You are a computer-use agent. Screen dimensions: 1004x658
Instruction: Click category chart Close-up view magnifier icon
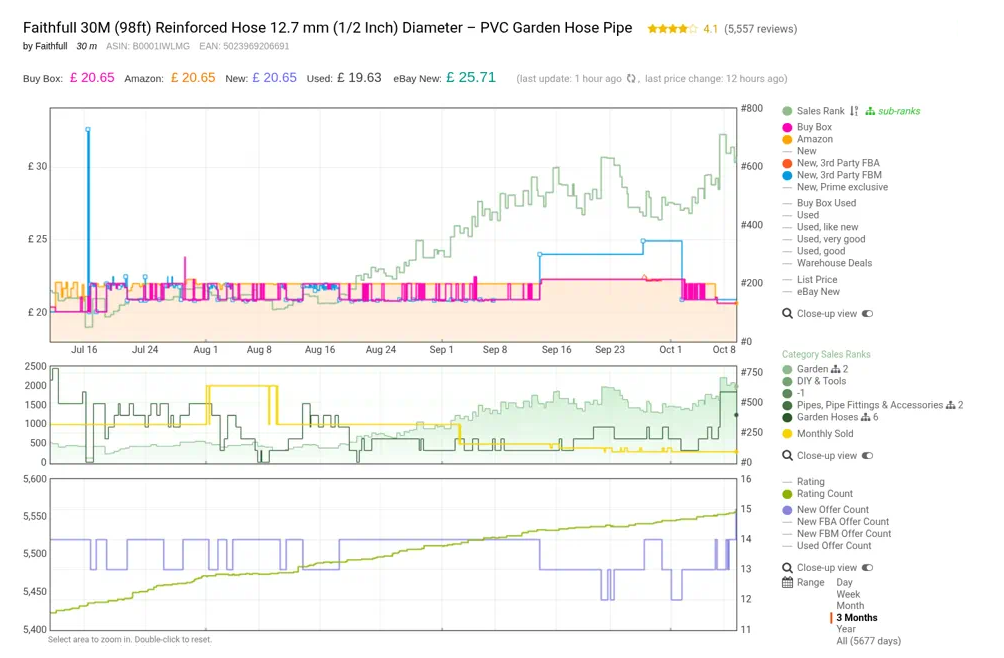pyautogui.click(x=787, y=456)
